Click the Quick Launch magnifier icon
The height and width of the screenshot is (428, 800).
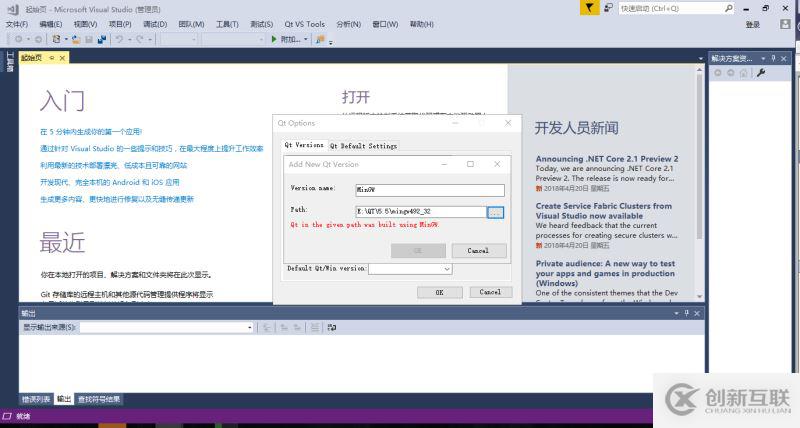click(x=729, y=8)
